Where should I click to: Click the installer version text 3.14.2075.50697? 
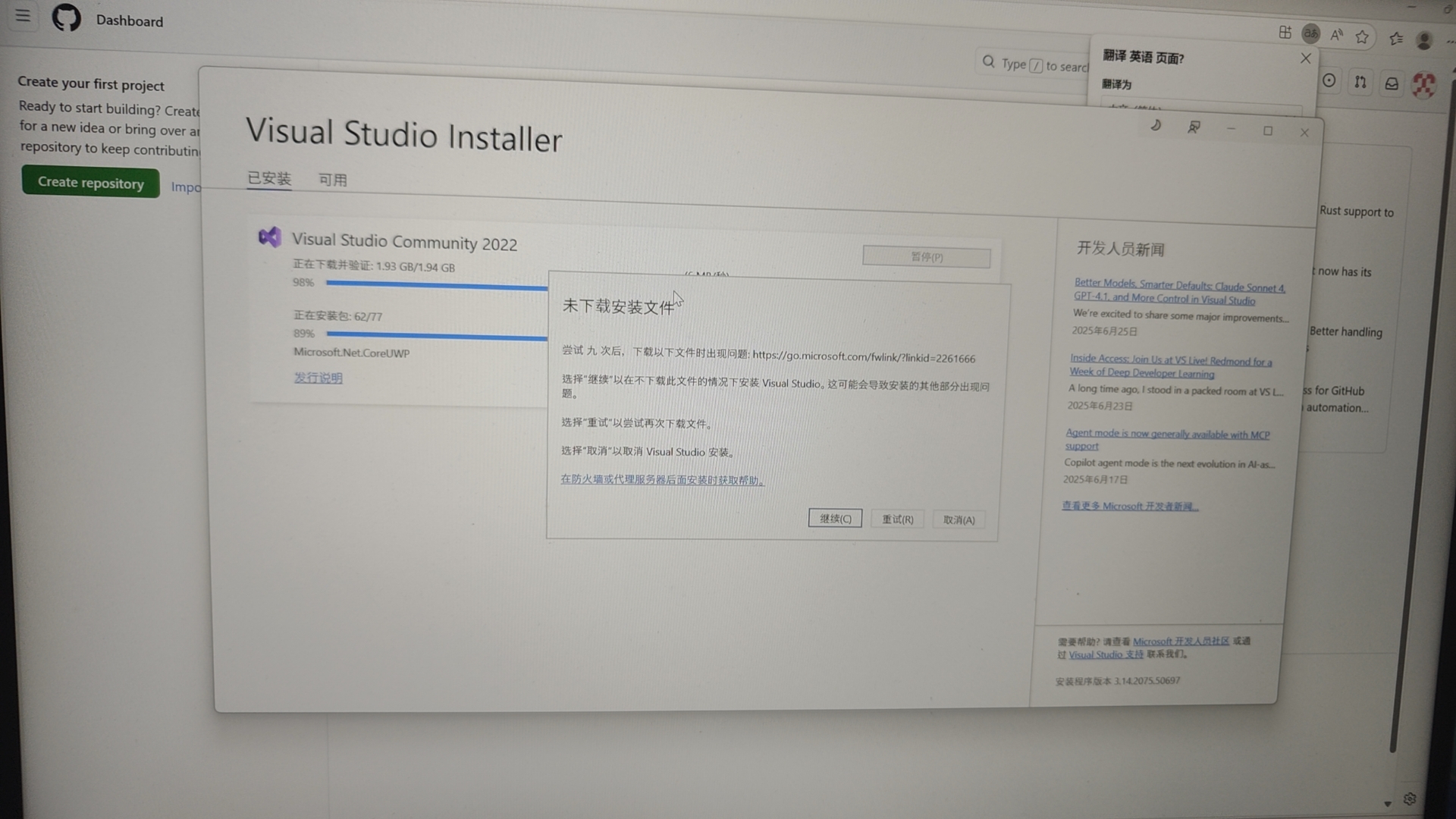tap(1147, 681)
